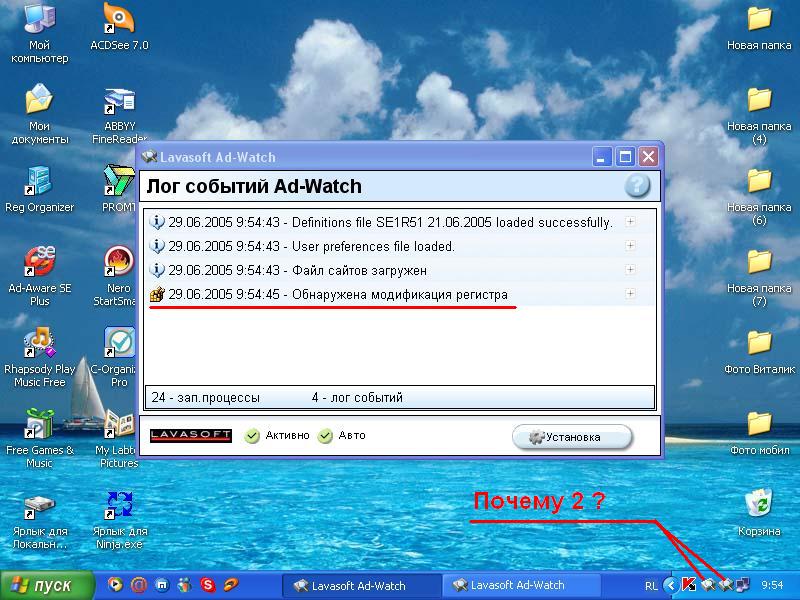Select Новая папка (6) folder
This screenshot has width=800, height=600.
coord(759,197)
